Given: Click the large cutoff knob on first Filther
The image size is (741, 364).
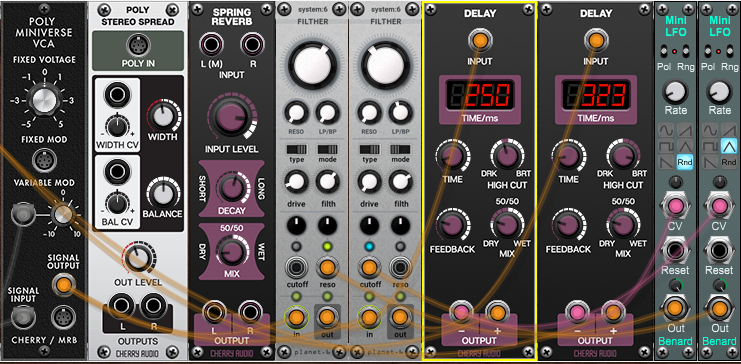Looking at the screenshot, I should (313, 65).
